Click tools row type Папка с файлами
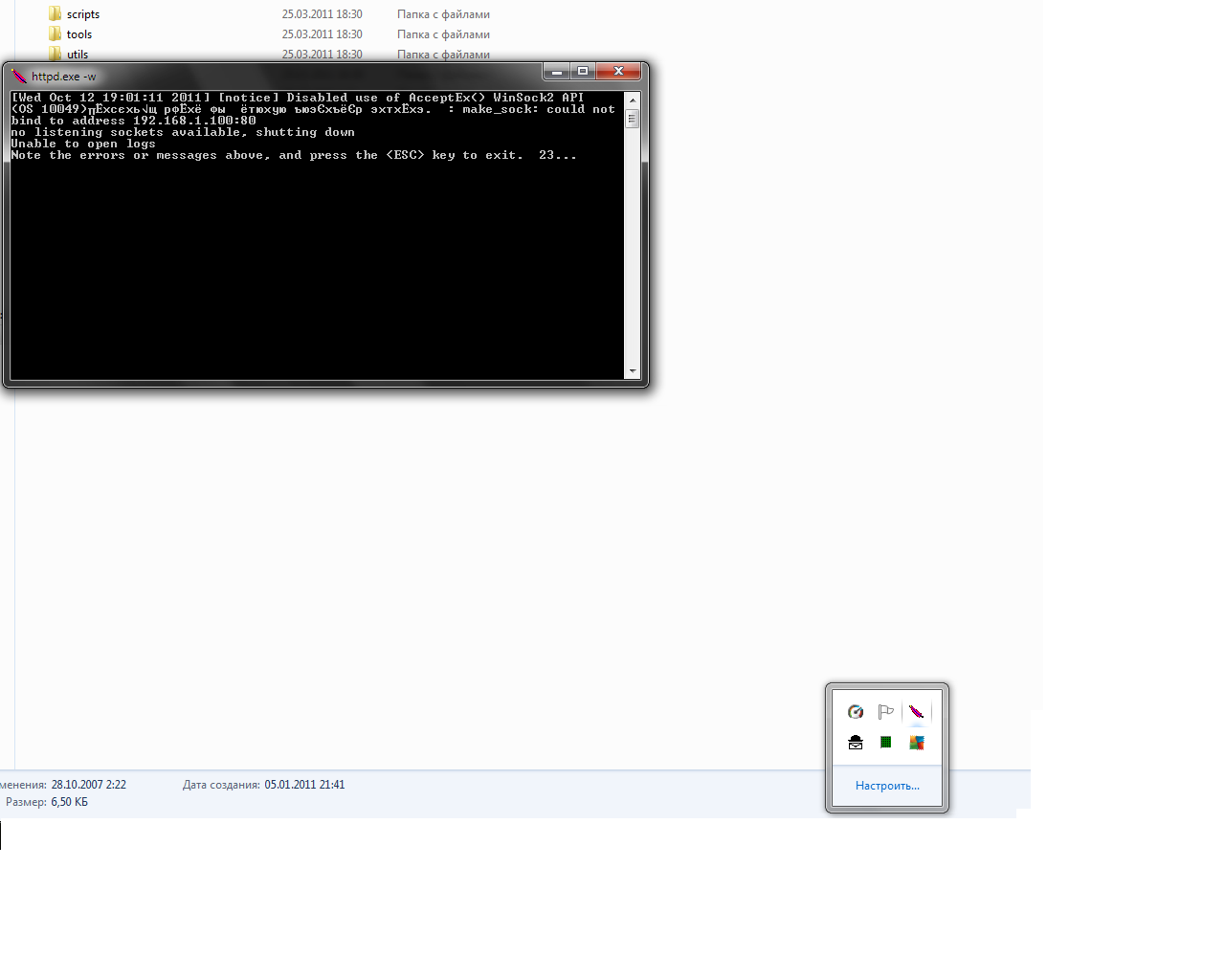This screenshot has height=980, width=1225. pyautogui.click(x=443, y=34)
